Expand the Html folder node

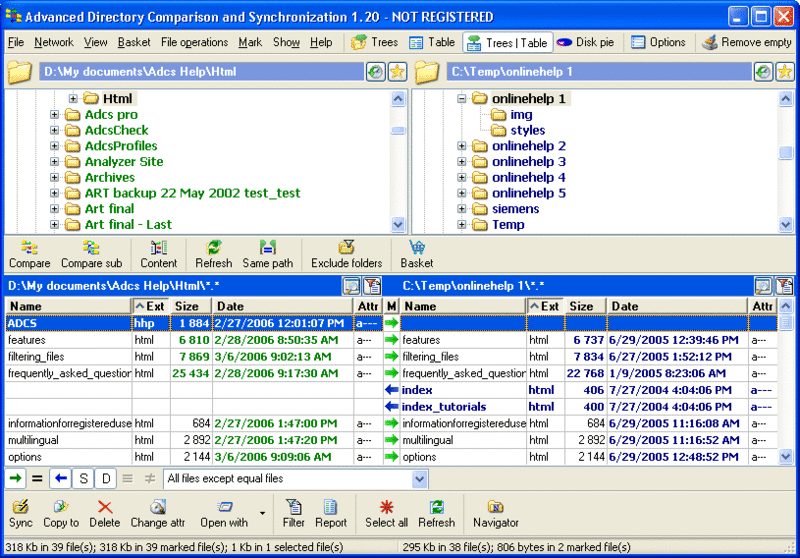tap(73, 98)
